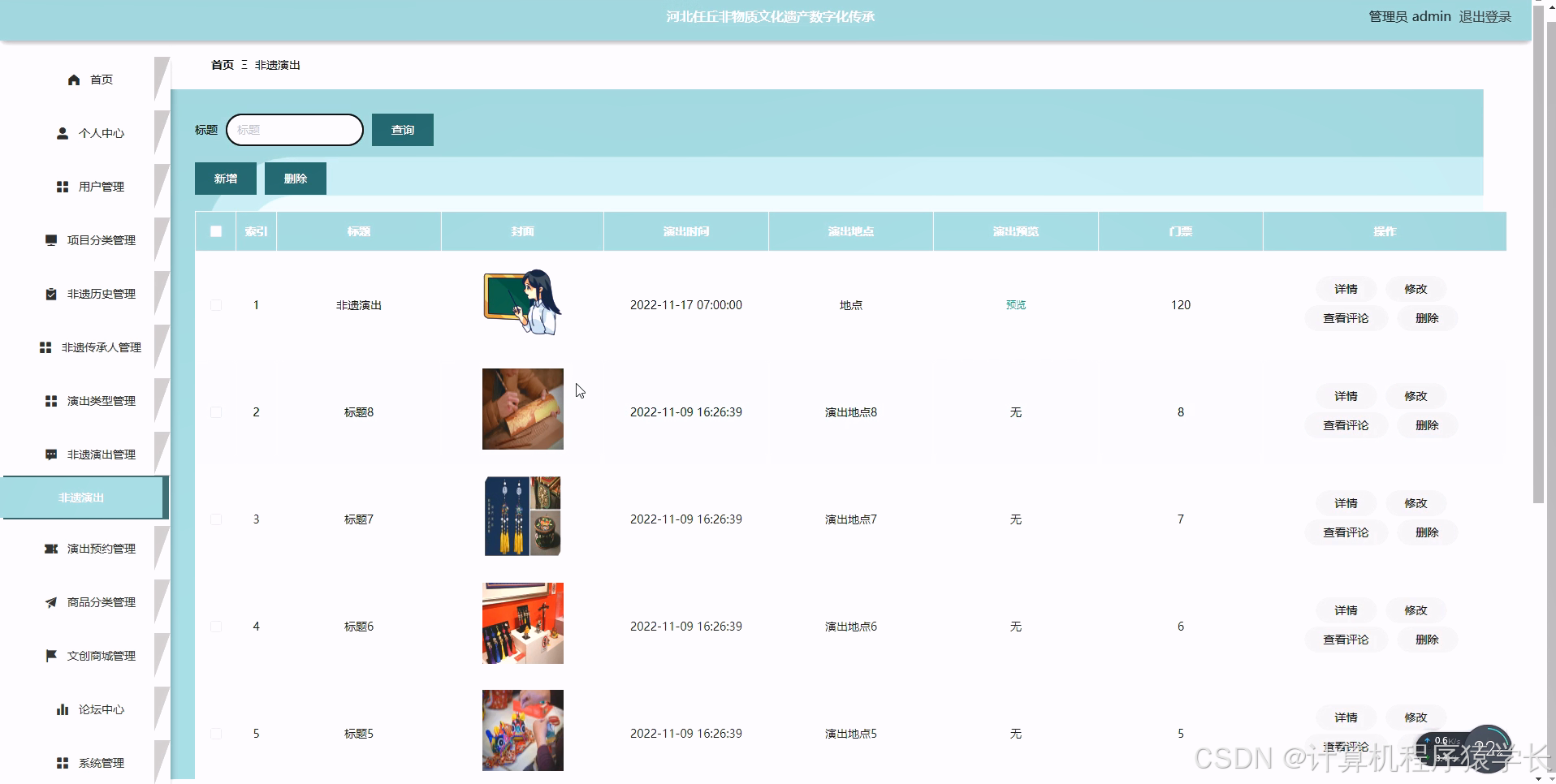The height and width of the screenshot is (784, 1556).
Task: Open 详情 for the 标题5 row
Action: click(x=1346, y=717)
